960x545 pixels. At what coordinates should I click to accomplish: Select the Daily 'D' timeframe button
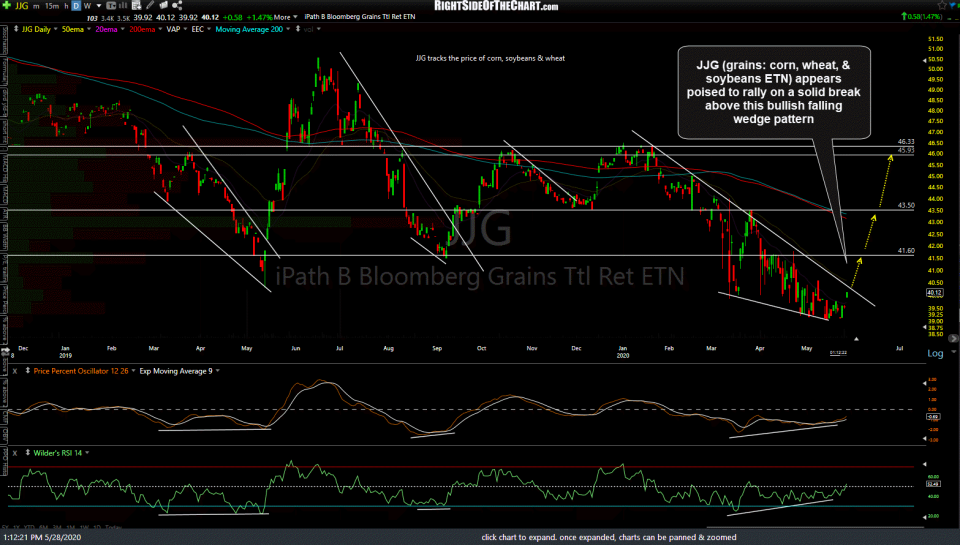(x=76, y=6)
